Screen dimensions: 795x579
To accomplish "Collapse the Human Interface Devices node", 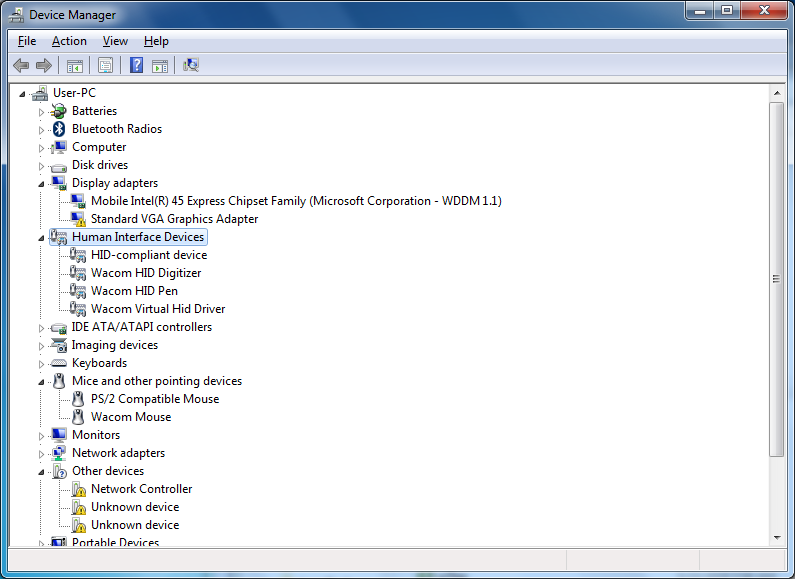I will point(42,238).
